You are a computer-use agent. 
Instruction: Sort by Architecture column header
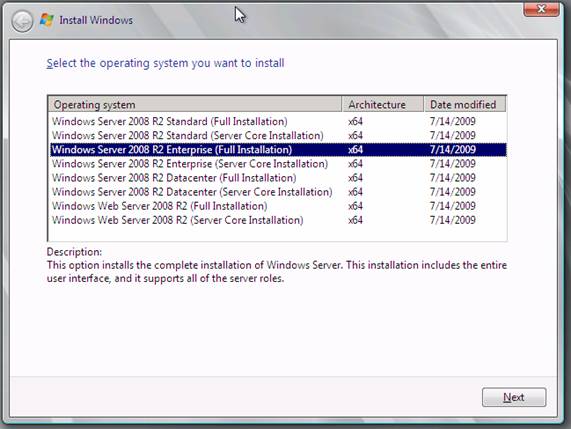(383, 105)
